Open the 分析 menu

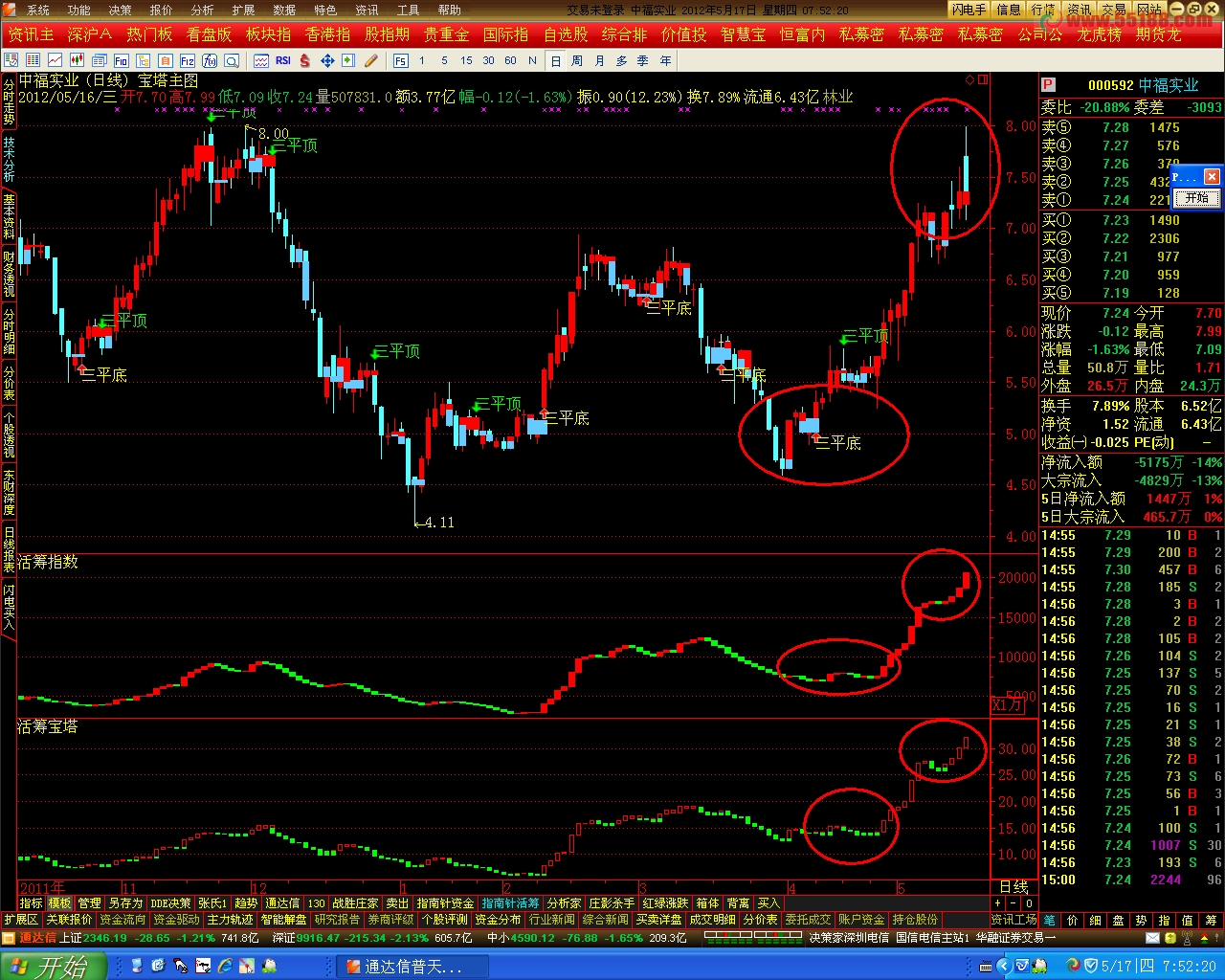coord(202,10)
